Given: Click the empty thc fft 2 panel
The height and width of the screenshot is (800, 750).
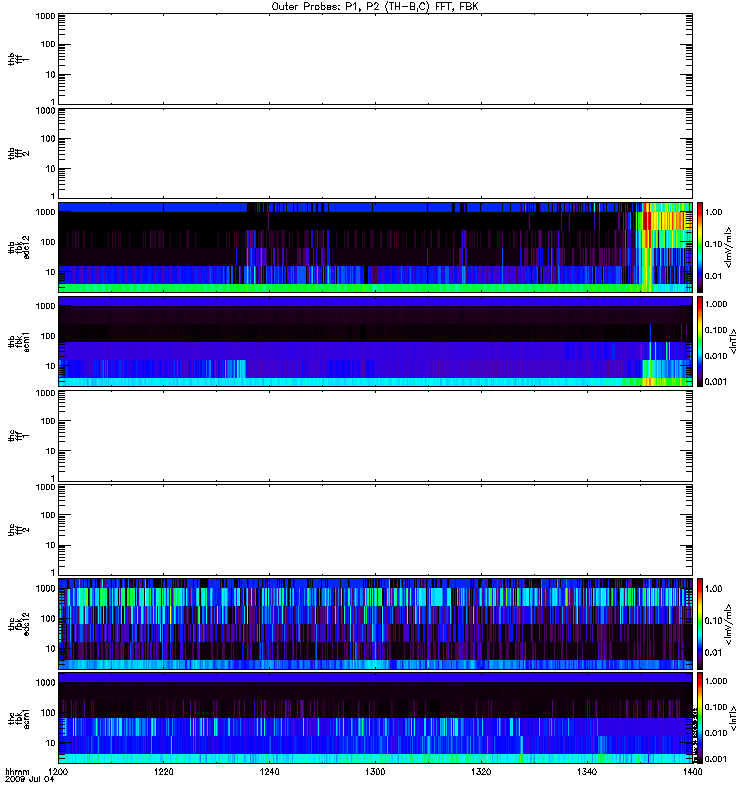Looking at the screenshot, I should (x=375, y=530).
